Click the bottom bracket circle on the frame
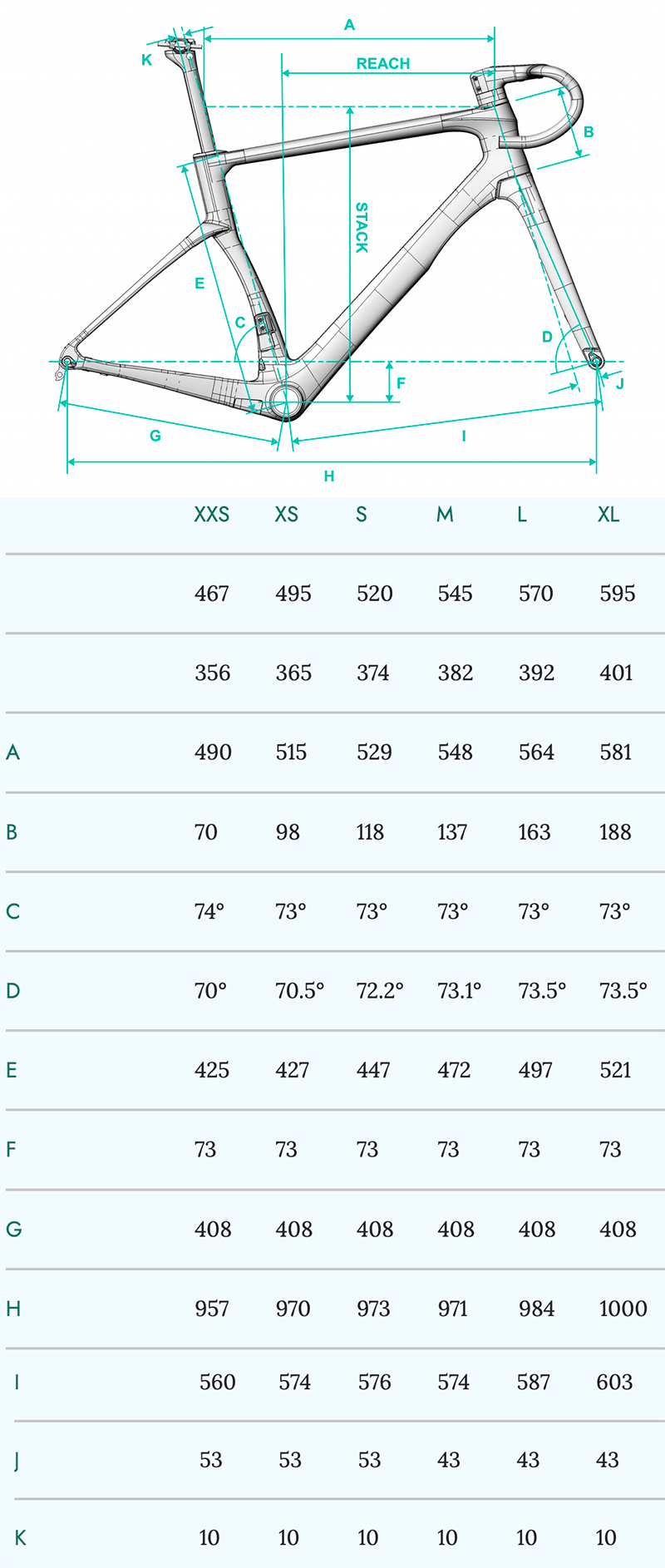The width and height of the screenshot is (665, 1568). pyautogui.click(x=285, y=401)
